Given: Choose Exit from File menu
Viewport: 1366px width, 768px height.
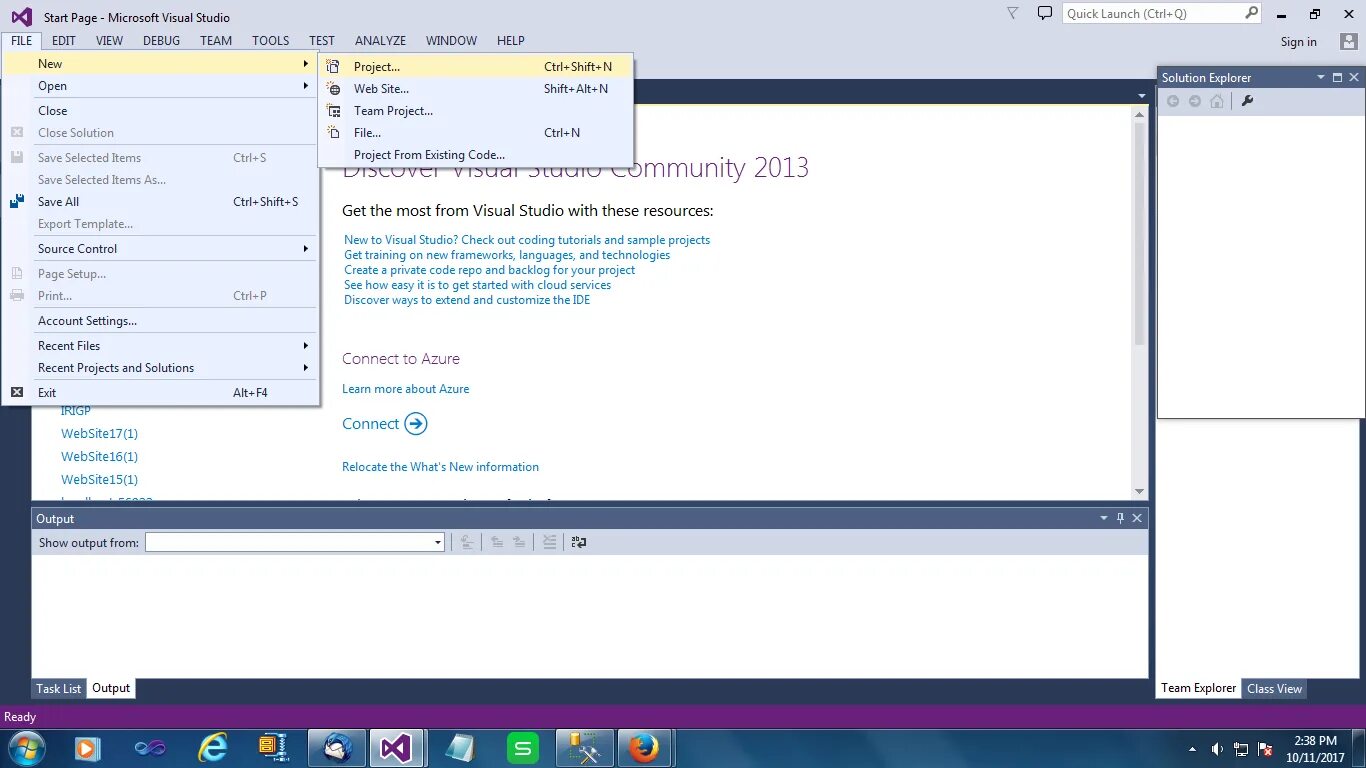Looking at the screenshot, I should (x=160, y=393).
